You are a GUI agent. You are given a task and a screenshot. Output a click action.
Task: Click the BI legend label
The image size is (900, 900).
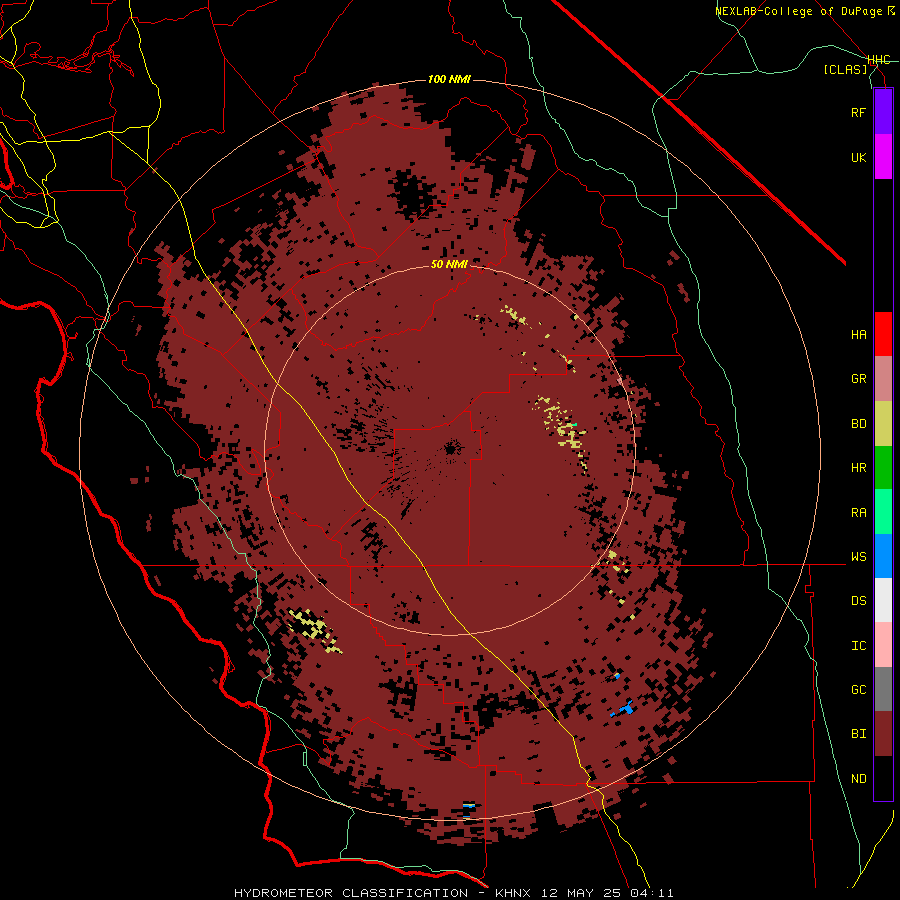pyautogui.click(x=858, y=734)
